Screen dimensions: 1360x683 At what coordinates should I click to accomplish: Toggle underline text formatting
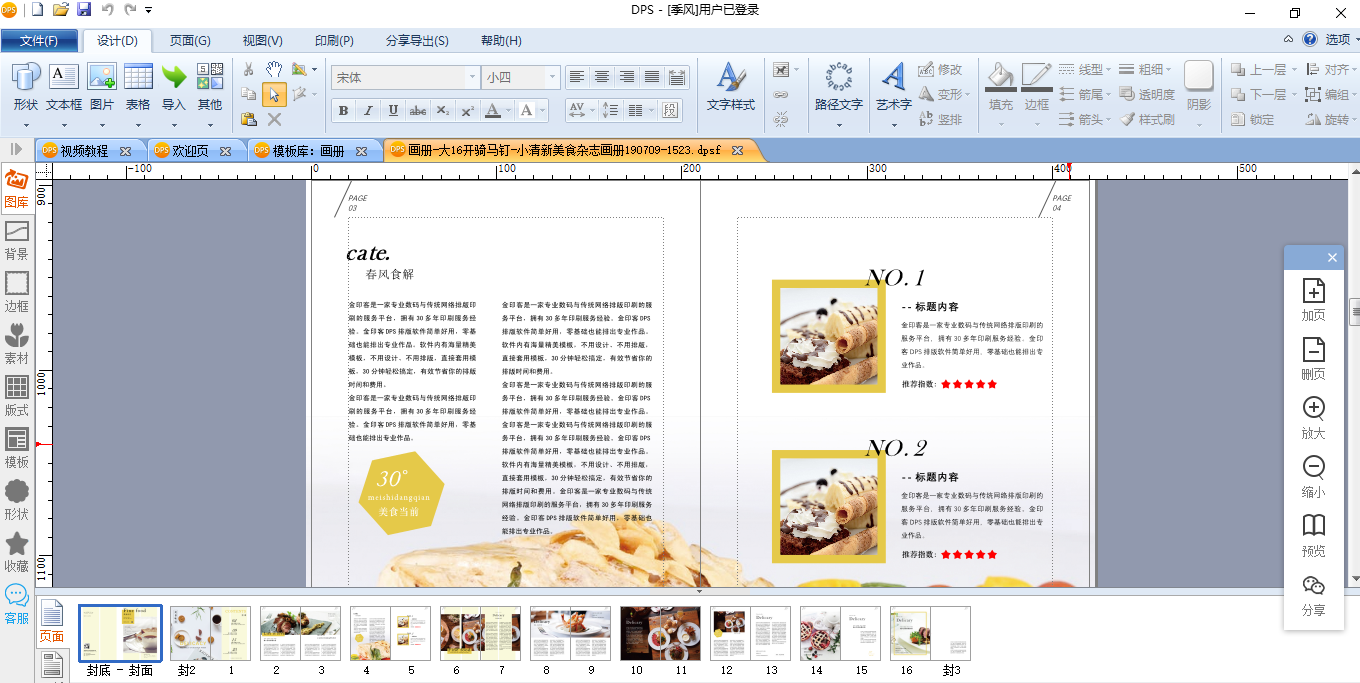[393, 110]
